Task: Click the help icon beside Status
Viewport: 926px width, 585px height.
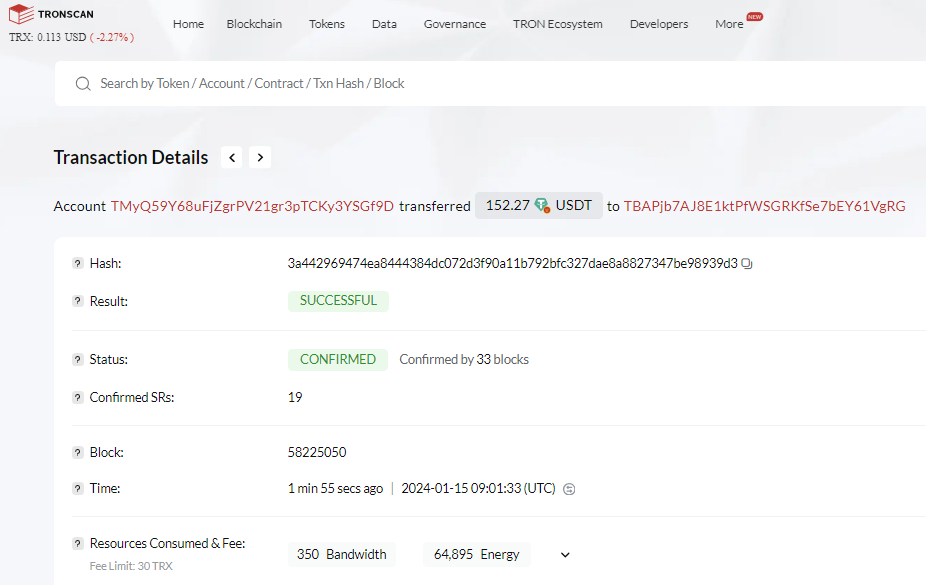Action: coord(78,360)
